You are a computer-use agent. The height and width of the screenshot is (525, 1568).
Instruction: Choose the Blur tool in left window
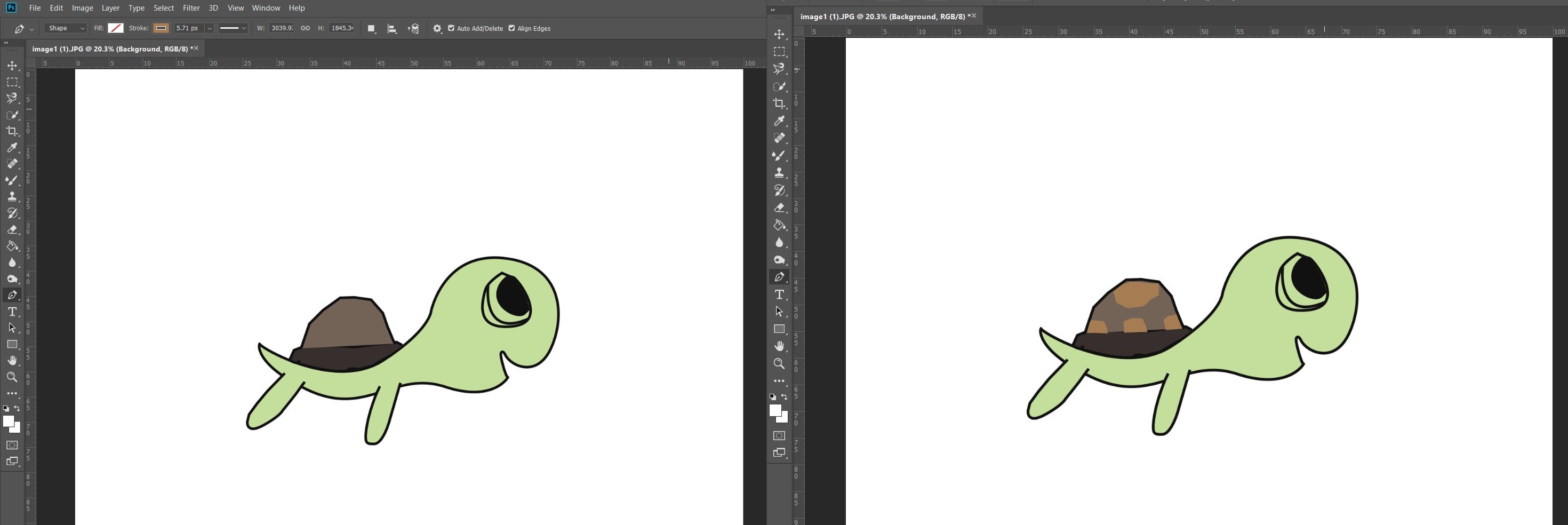coord(12,262)
